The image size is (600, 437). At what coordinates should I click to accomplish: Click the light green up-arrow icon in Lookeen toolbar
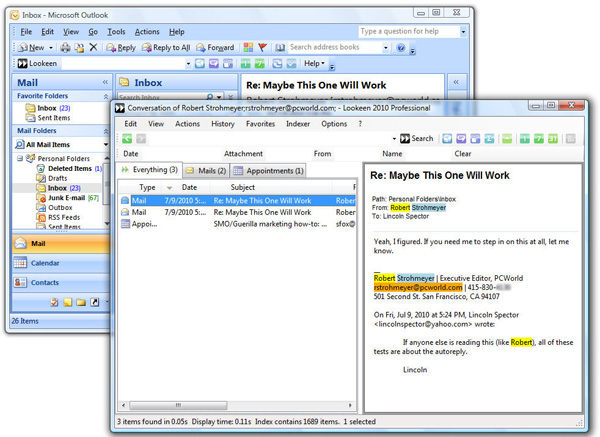(507, 139)
